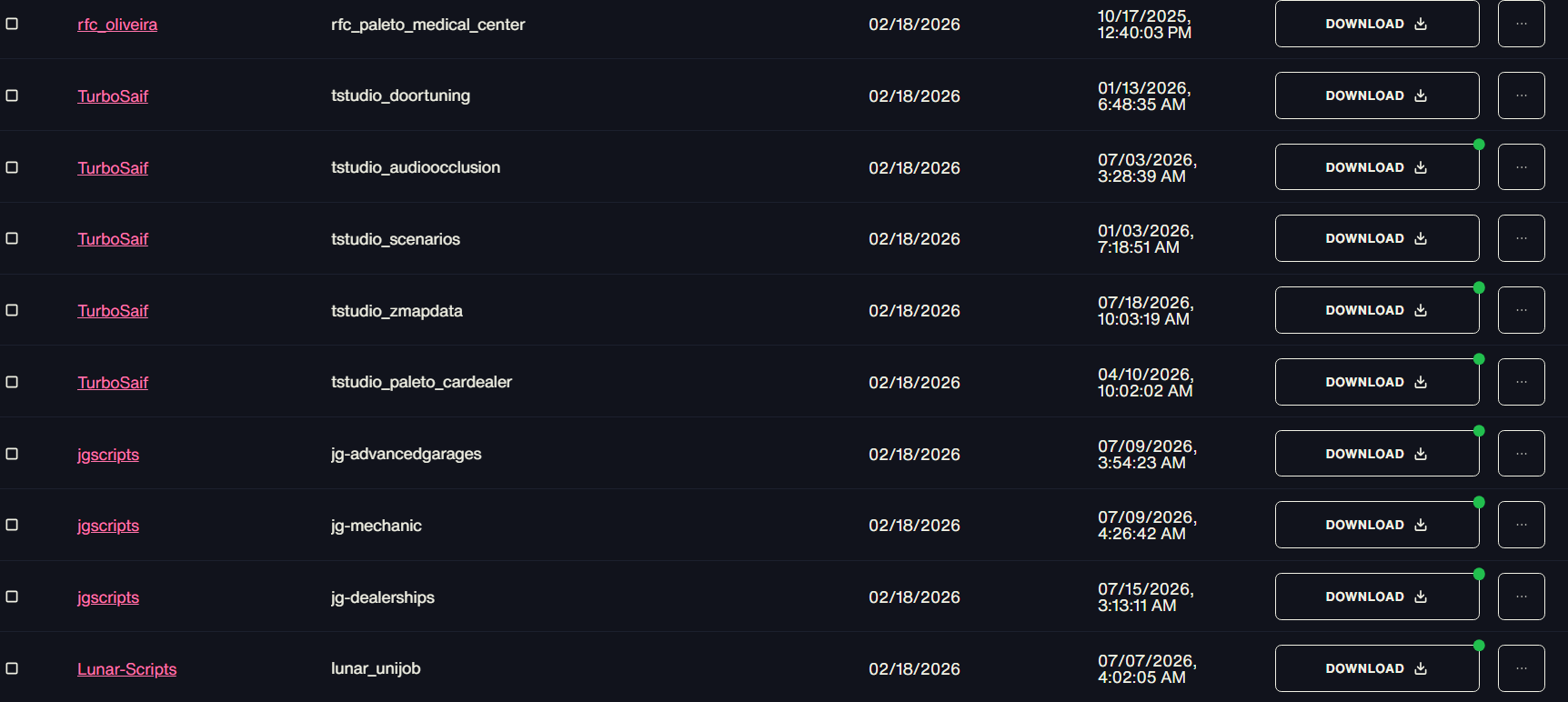
Task: Tick the jg-dealerships row checkbox
Action: coord(12,597)
